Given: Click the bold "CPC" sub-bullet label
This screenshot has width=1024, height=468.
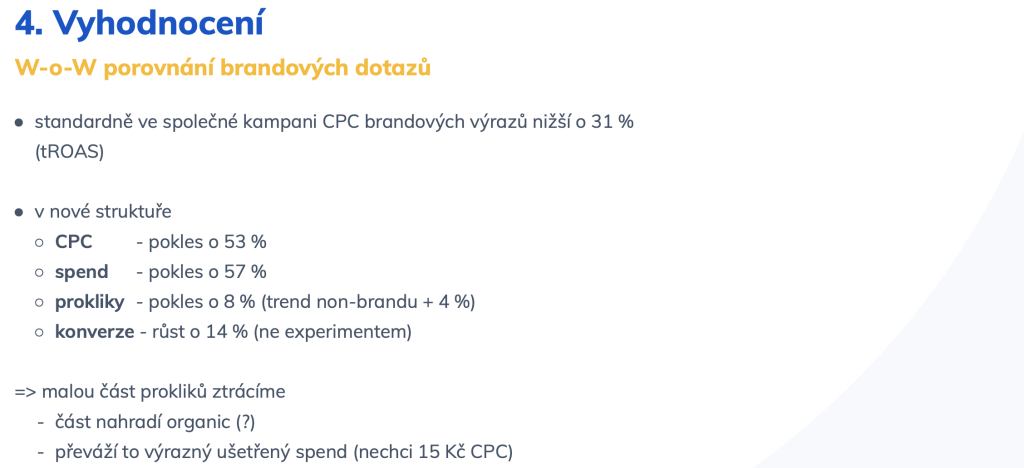Looking at the screenshot, I should click(74, 242).
